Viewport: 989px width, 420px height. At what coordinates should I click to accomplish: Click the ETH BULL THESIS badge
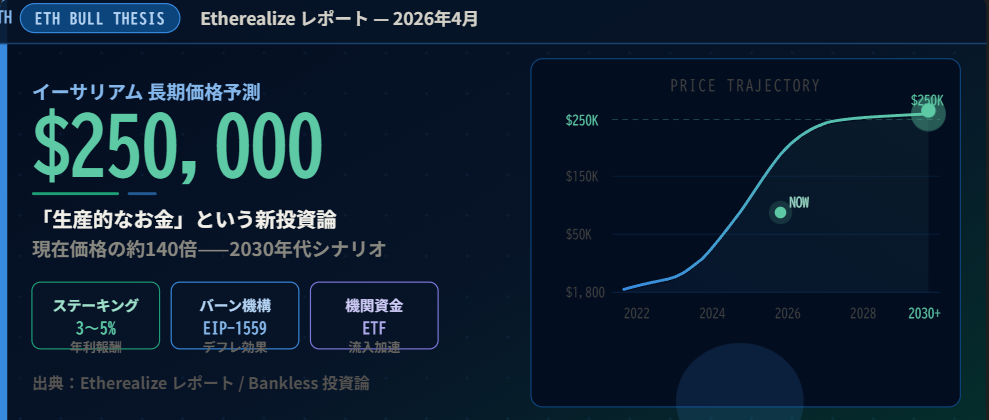coord(99,19)
